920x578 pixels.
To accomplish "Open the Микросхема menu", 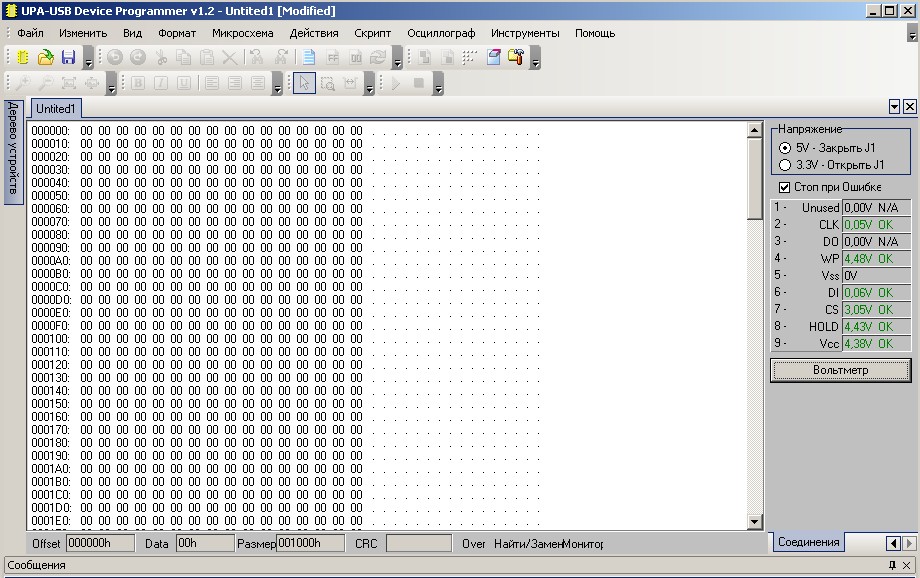I will (243, 33).
